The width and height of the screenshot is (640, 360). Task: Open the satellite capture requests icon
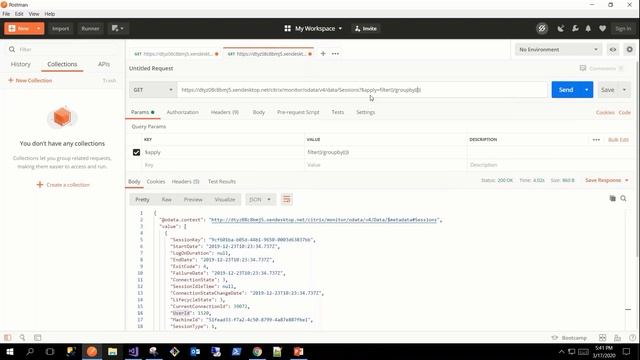coord(561,29)
